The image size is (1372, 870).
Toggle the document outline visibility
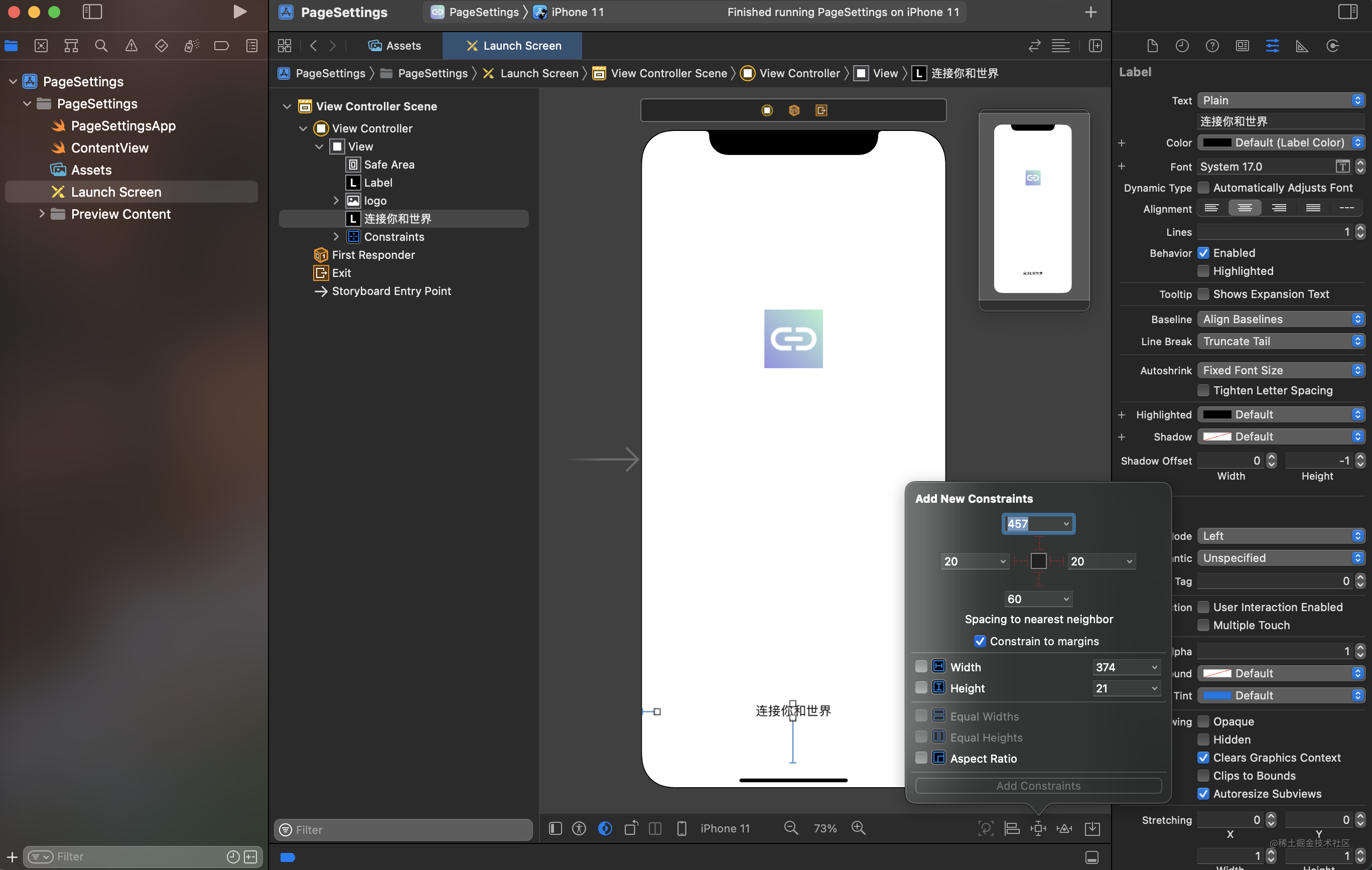(555, 828)
